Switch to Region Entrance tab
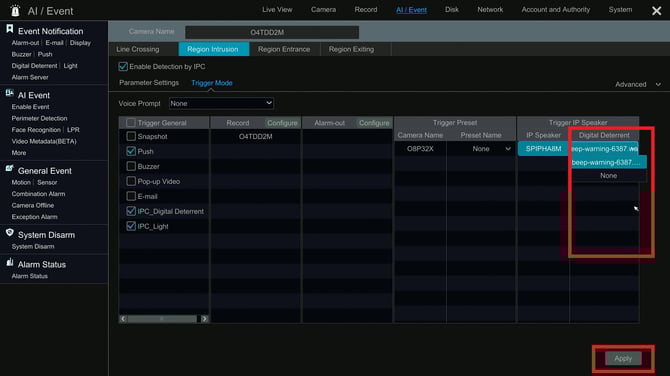This screenshot has width=670, height=376. pos(284,49)
